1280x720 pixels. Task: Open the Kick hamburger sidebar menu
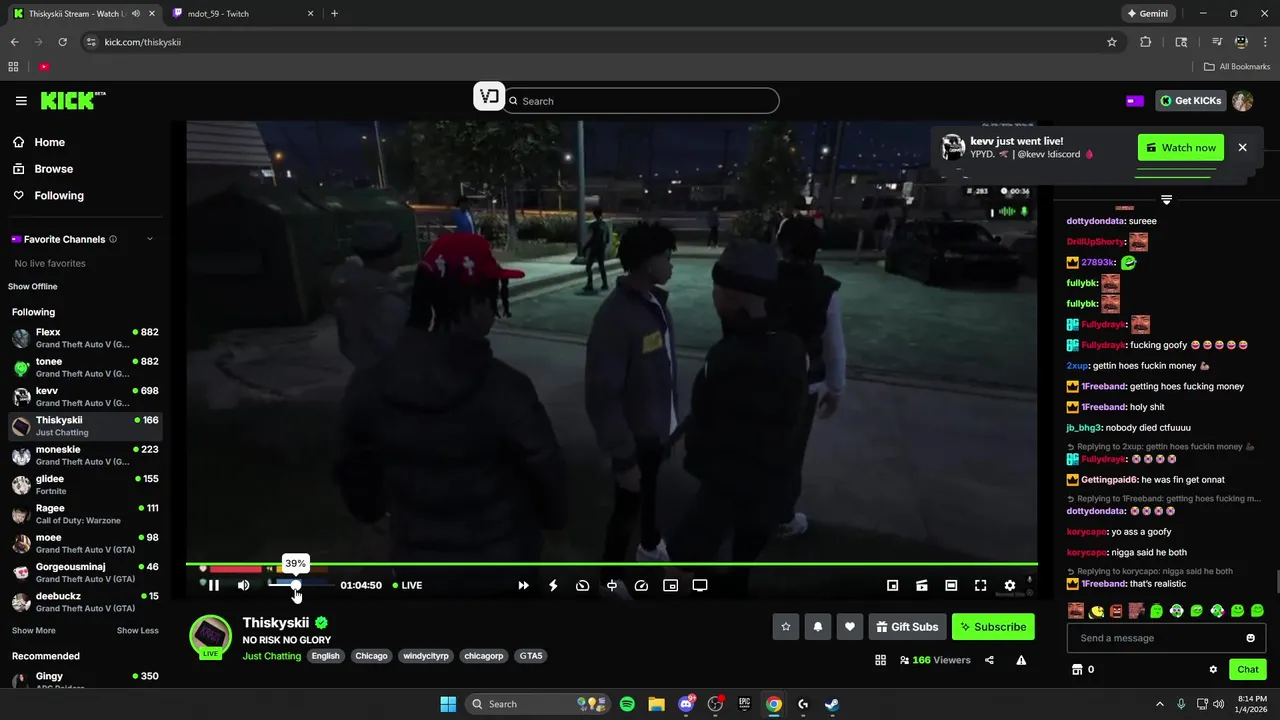(x=21, y=101)
